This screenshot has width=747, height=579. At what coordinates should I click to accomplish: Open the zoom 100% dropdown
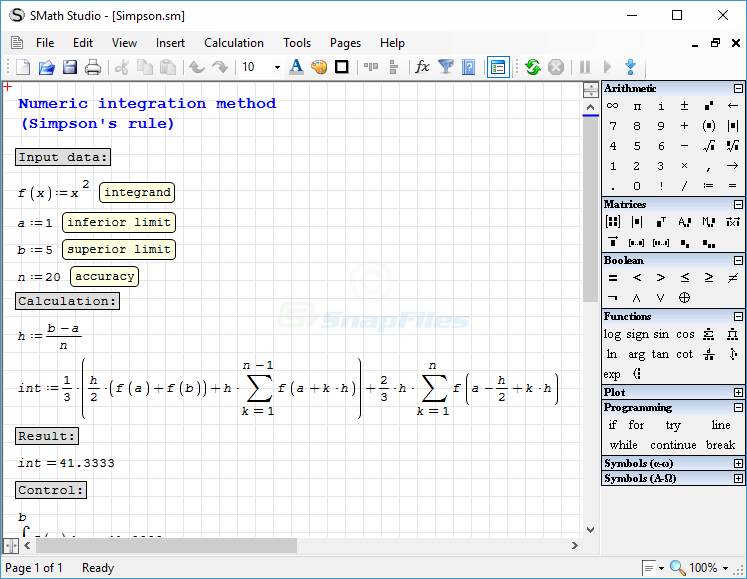726,568
